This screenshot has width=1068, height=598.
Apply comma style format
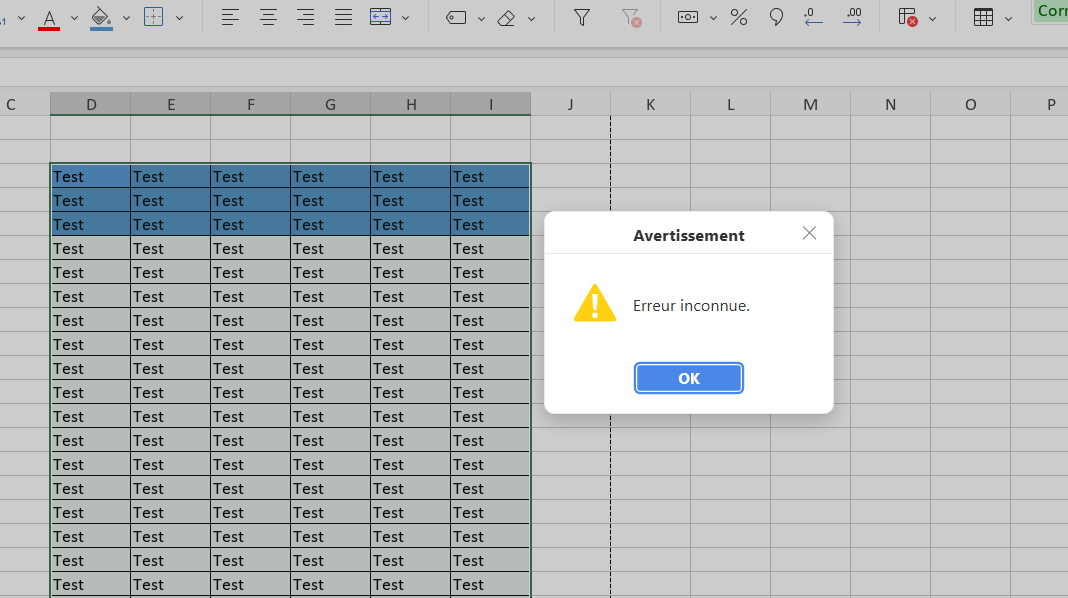click(776, 18)
